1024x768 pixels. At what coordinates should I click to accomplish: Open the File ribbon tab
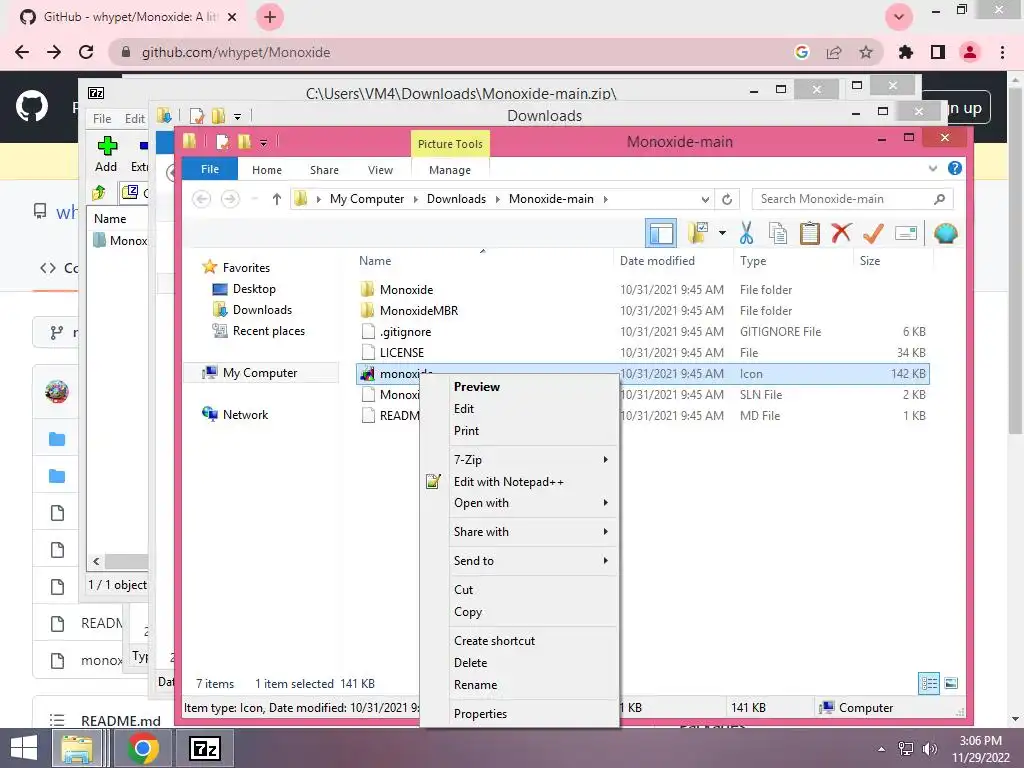tap(210, 169)
